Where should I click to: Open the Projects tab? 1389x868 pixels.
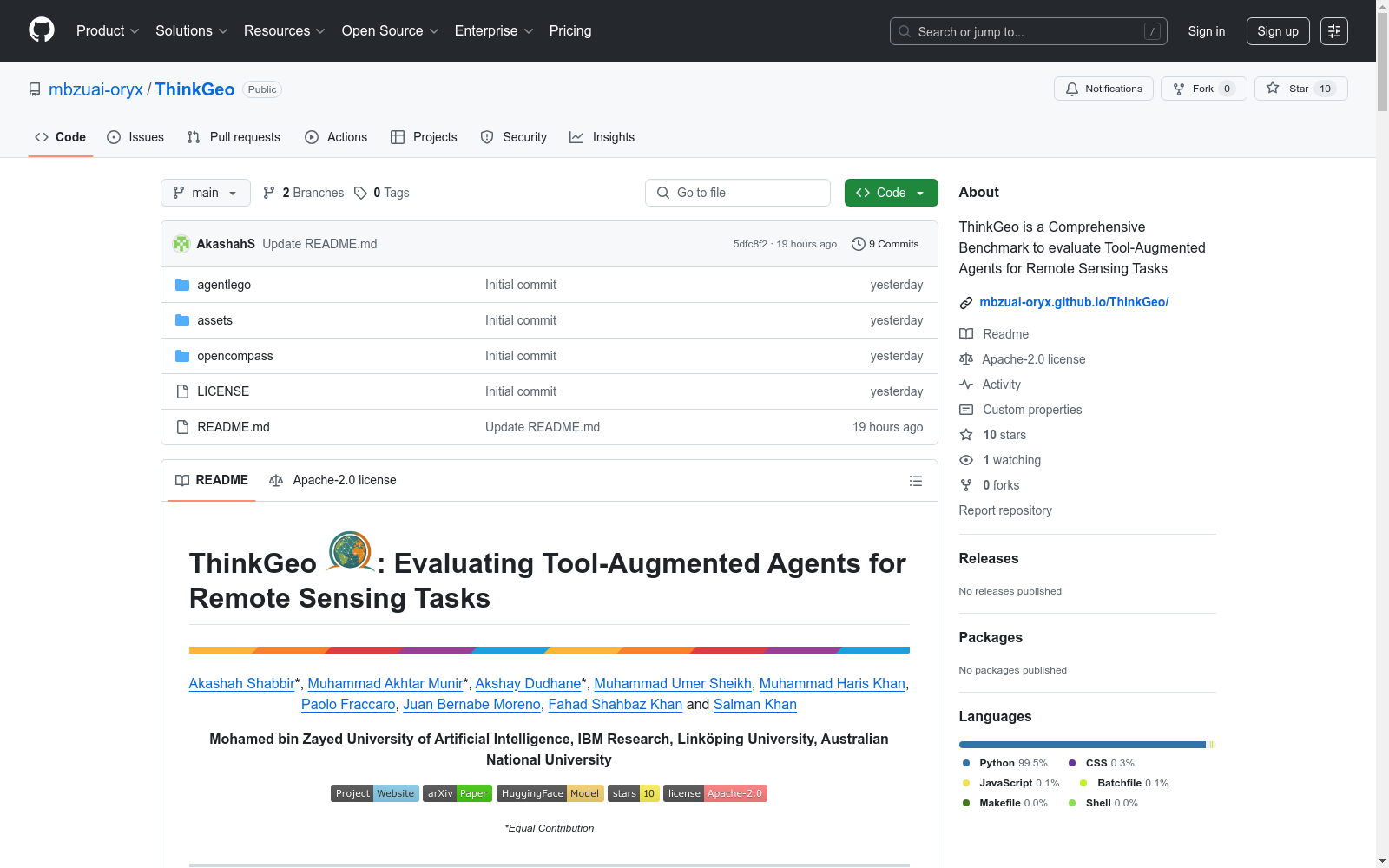[424, 137]
